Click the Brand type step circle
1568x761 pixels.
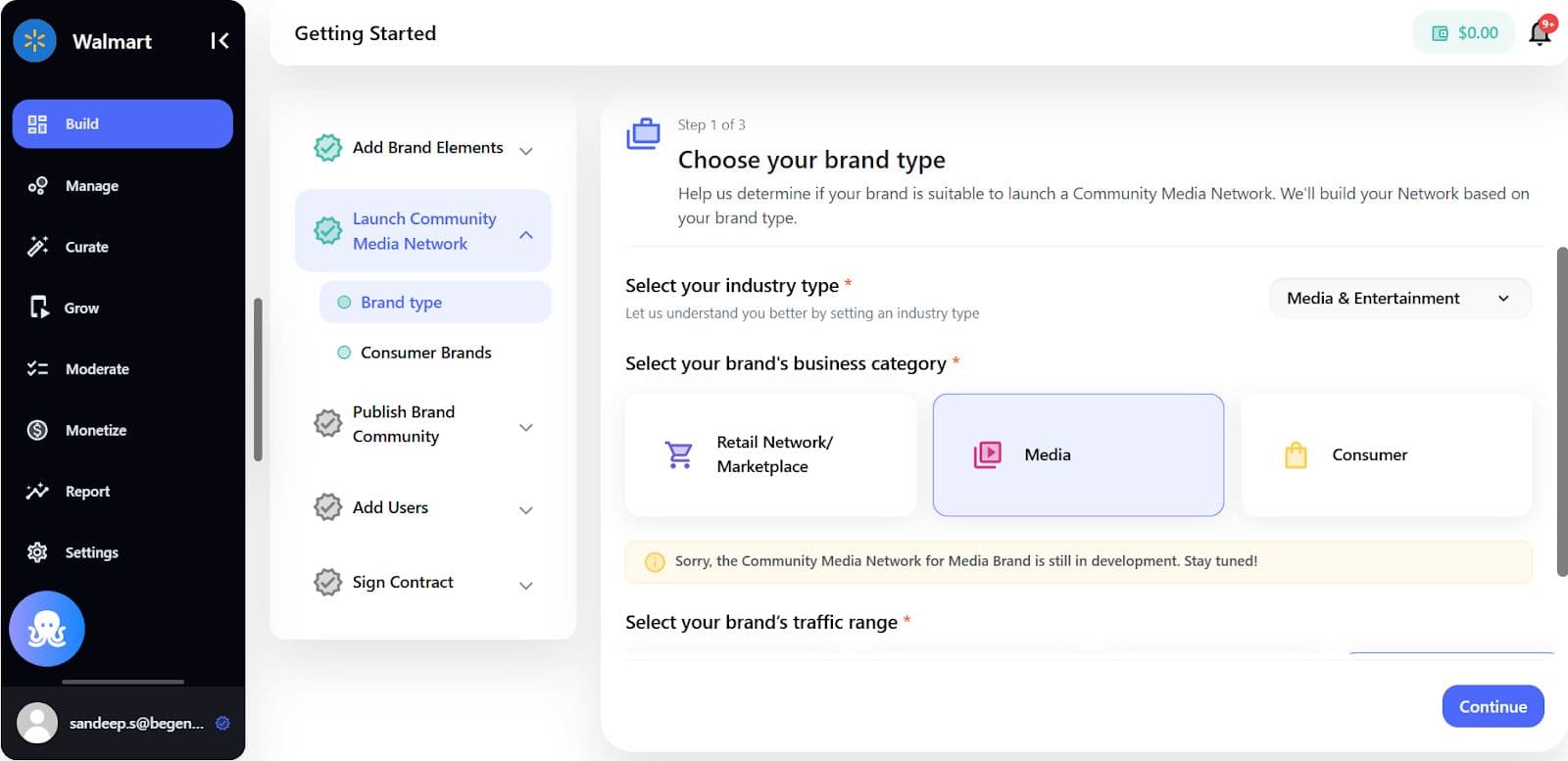(x=344, y=303)
